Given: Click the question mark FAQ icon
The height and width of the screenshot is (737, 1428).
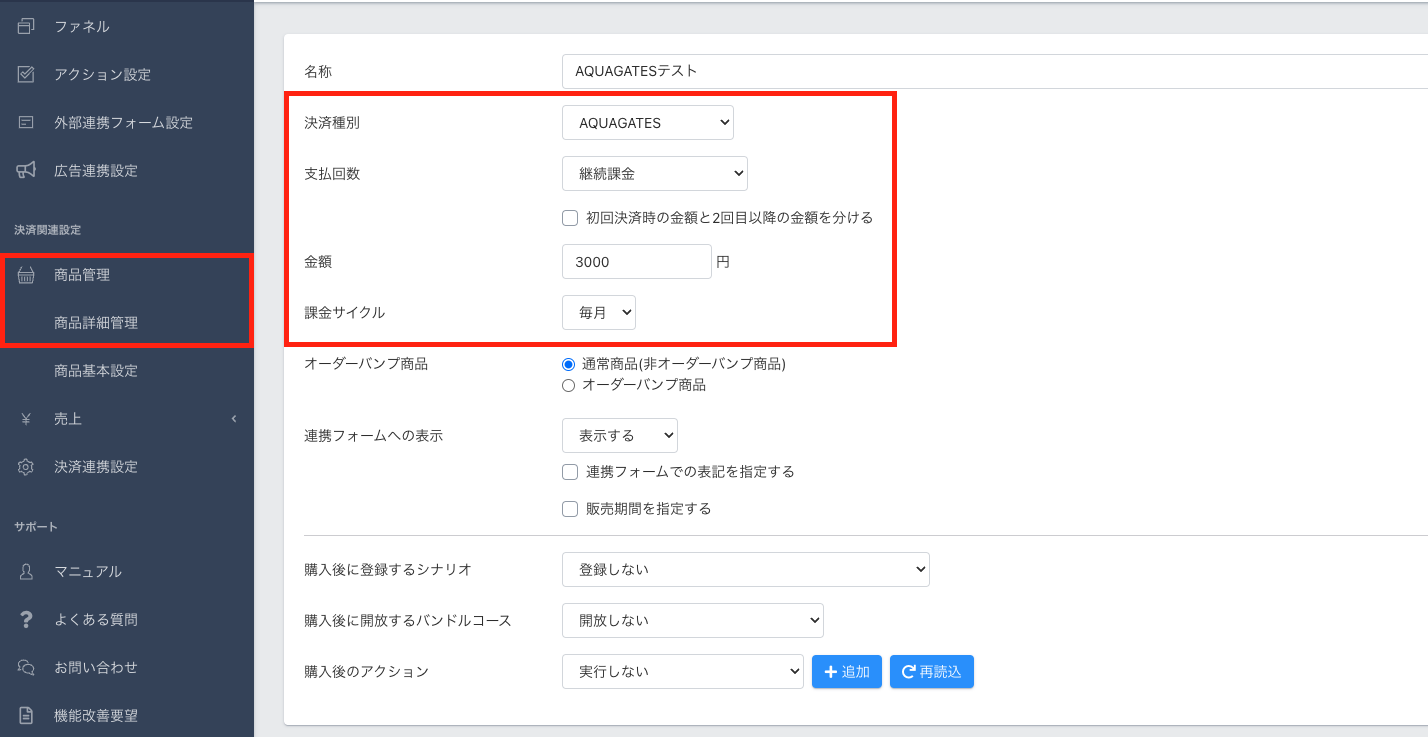Looking at the screenshot, I should click(26, 620).
